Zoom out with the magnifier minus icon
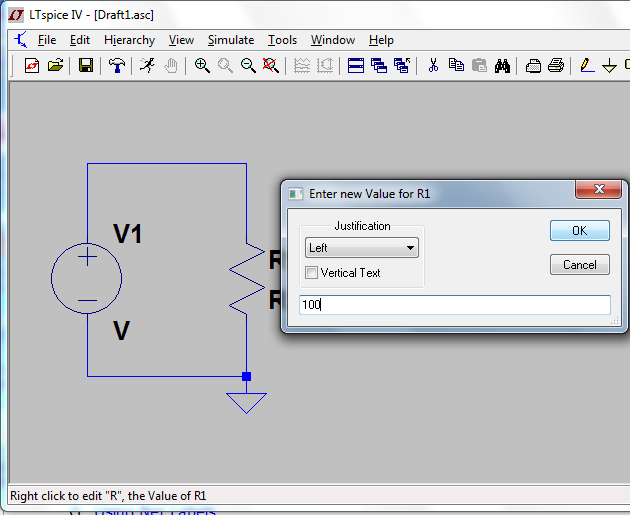This screenshot has height=515, width=630. (x=248, y=65)
